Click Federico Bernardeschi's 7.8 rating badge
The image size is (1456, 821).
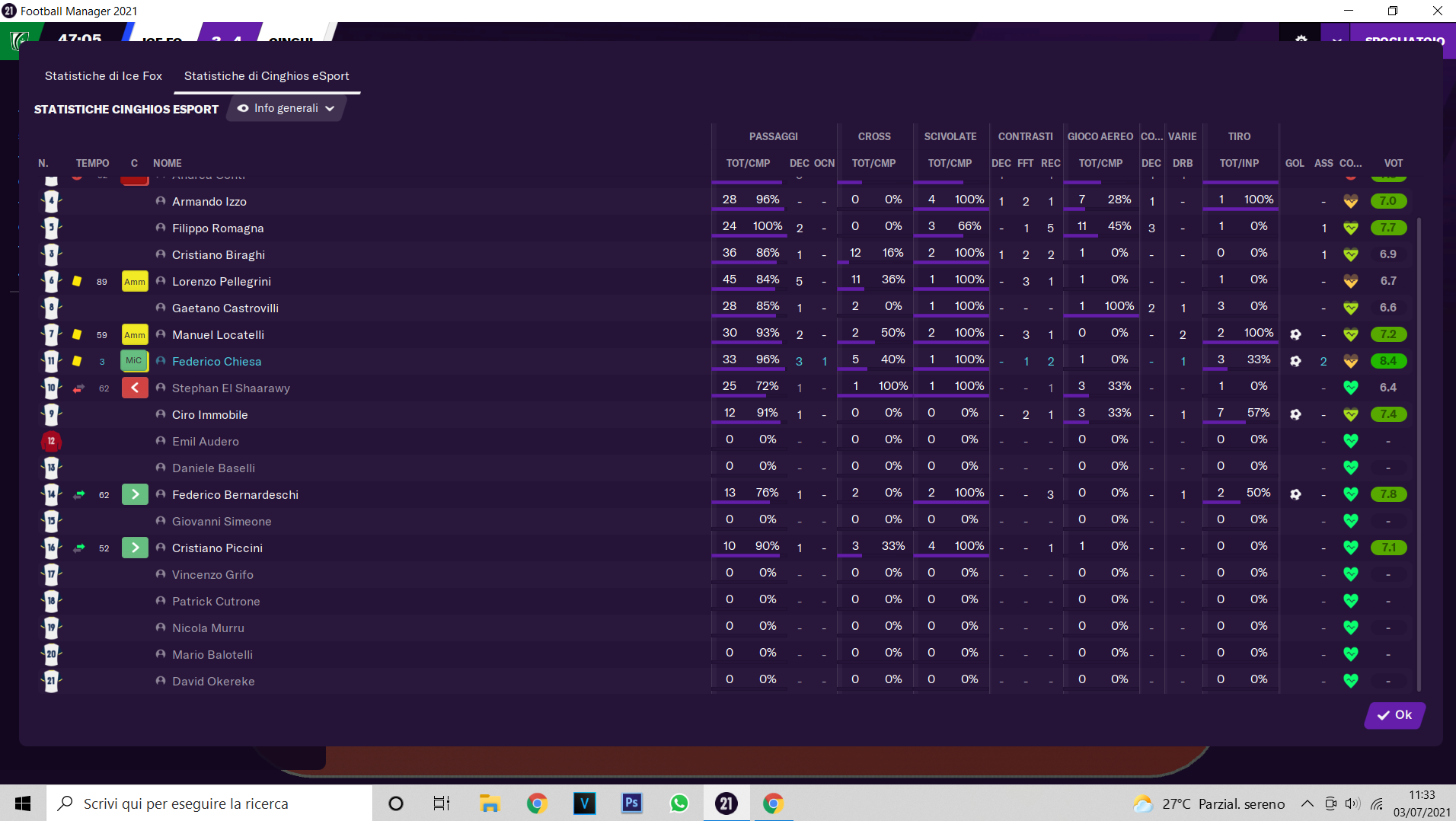click(1388, 494)
